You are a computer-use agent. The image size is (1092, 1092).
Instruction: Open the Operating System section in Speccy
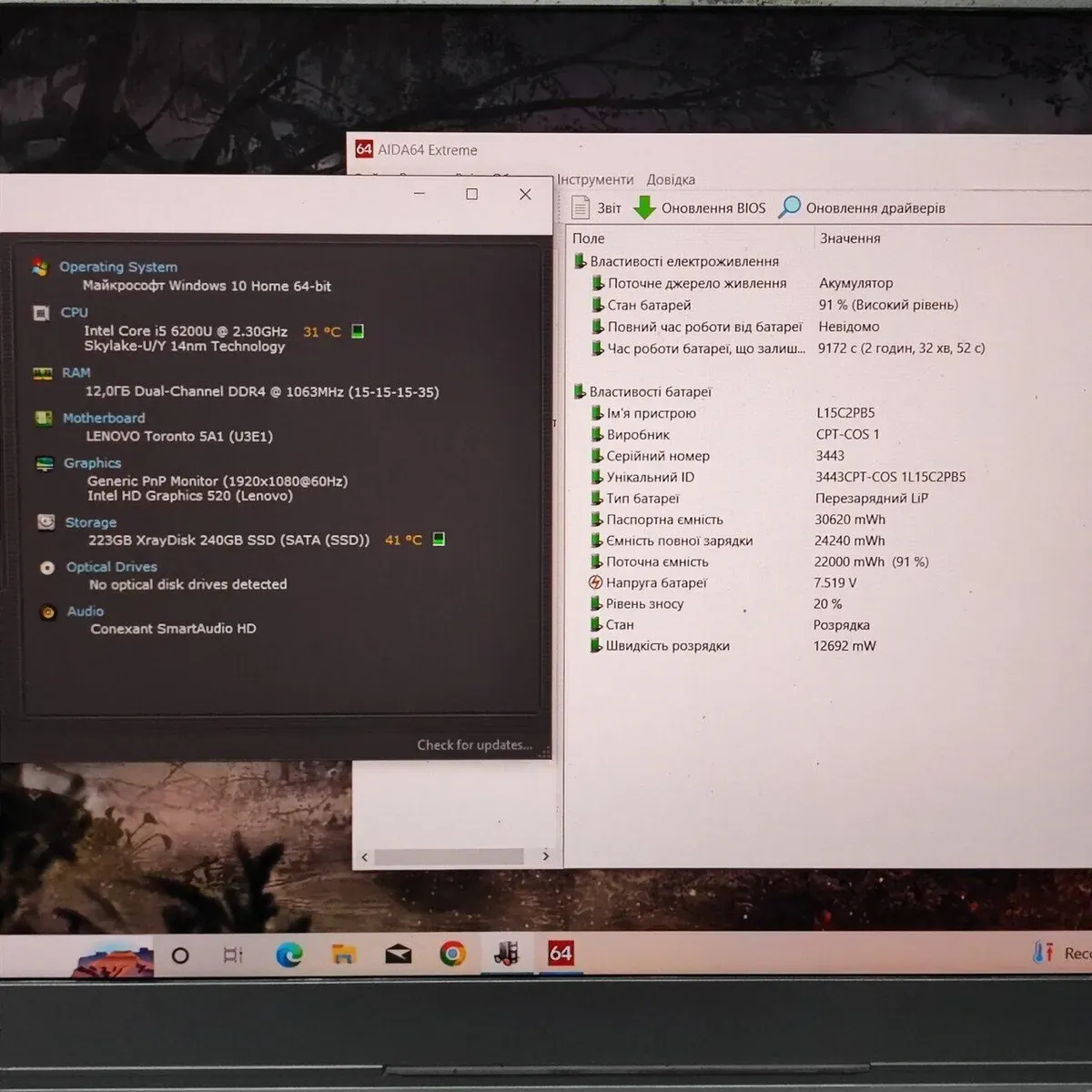[118, 267]
